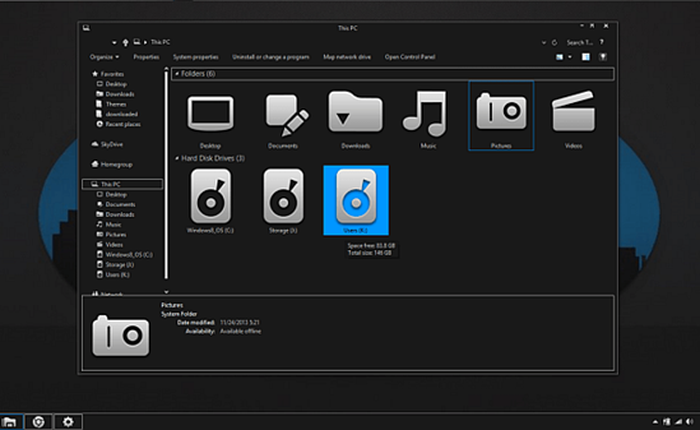
Task: Select the Videos clapperboard icon
Action: tap(573, 116)
